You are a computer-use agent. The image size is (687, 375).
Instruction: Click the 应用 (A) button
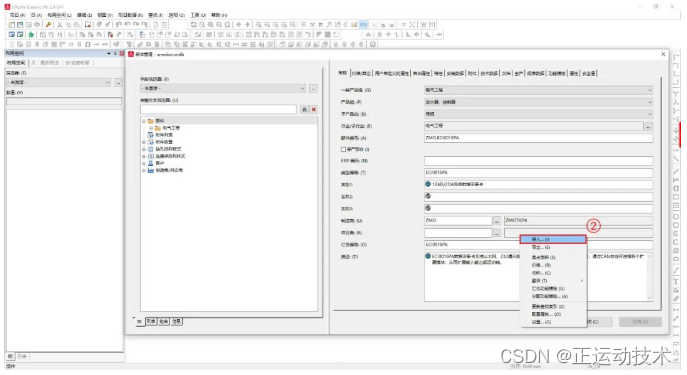640,322
